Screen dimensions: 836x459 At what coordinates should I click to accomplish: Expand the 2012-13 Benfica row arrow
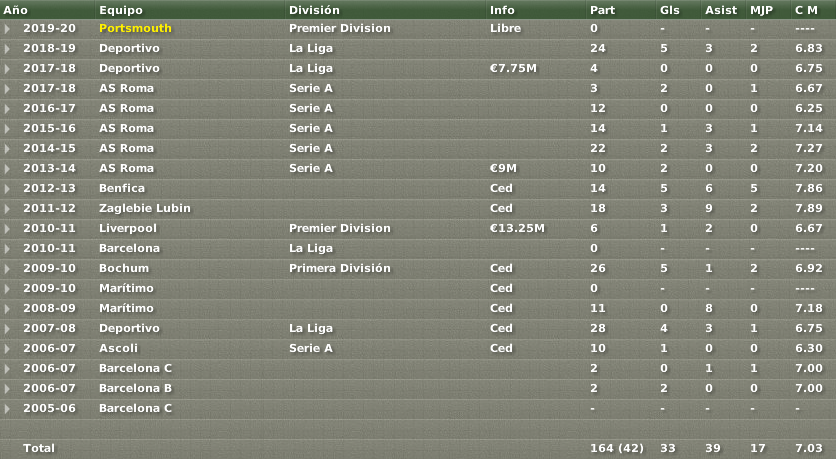tap(7, 189)
